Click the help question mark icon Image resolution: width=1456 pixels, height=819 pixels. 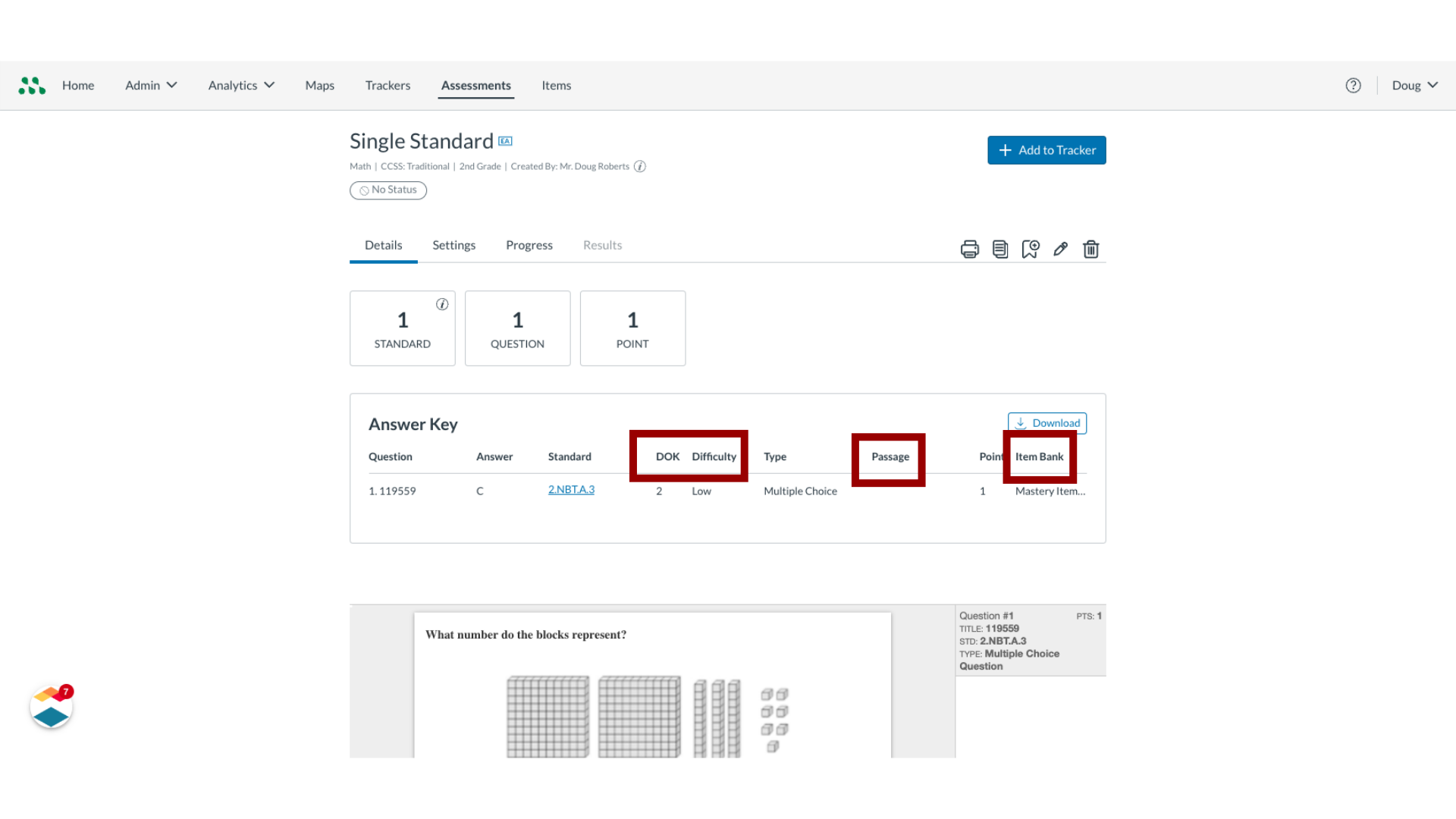(1353, 85)
